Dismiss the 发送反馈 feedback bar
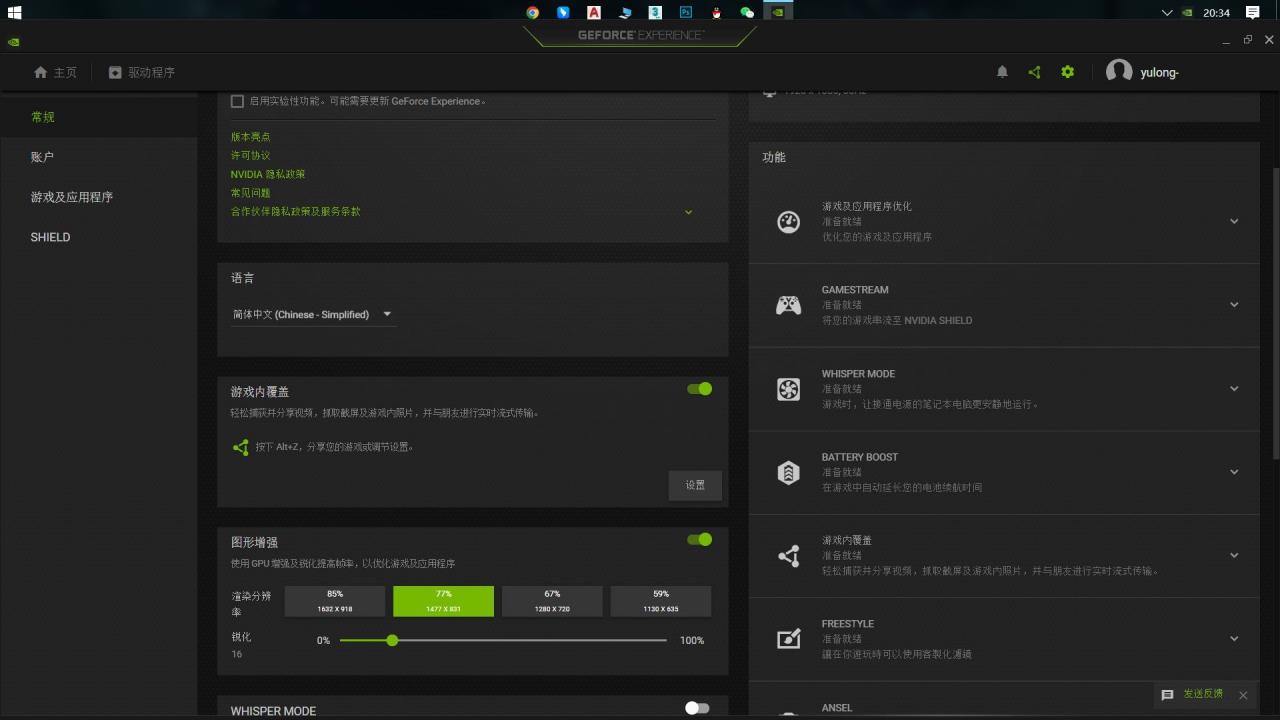 1243,695
